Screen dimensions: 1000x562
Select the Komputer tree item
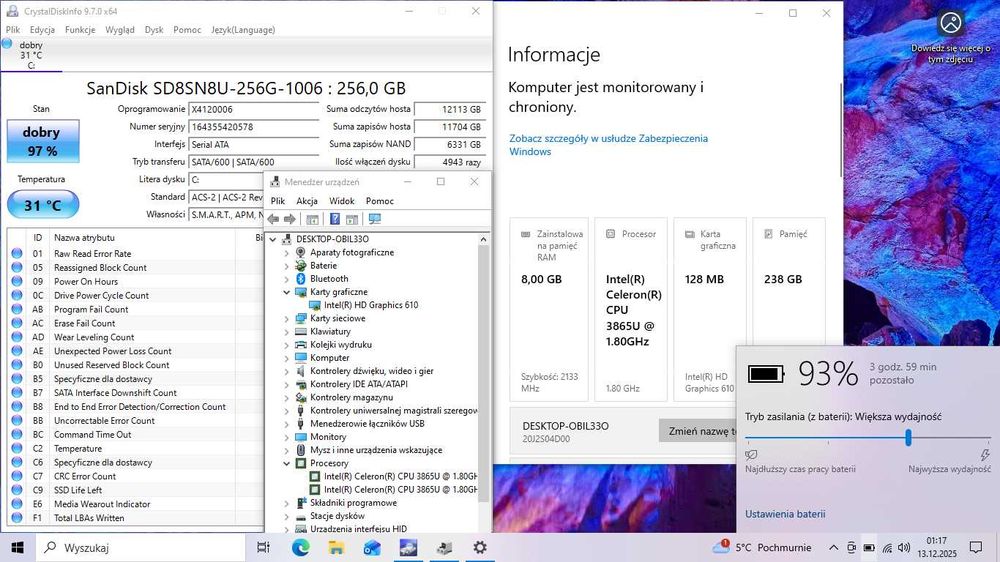(x=330, y=358)
